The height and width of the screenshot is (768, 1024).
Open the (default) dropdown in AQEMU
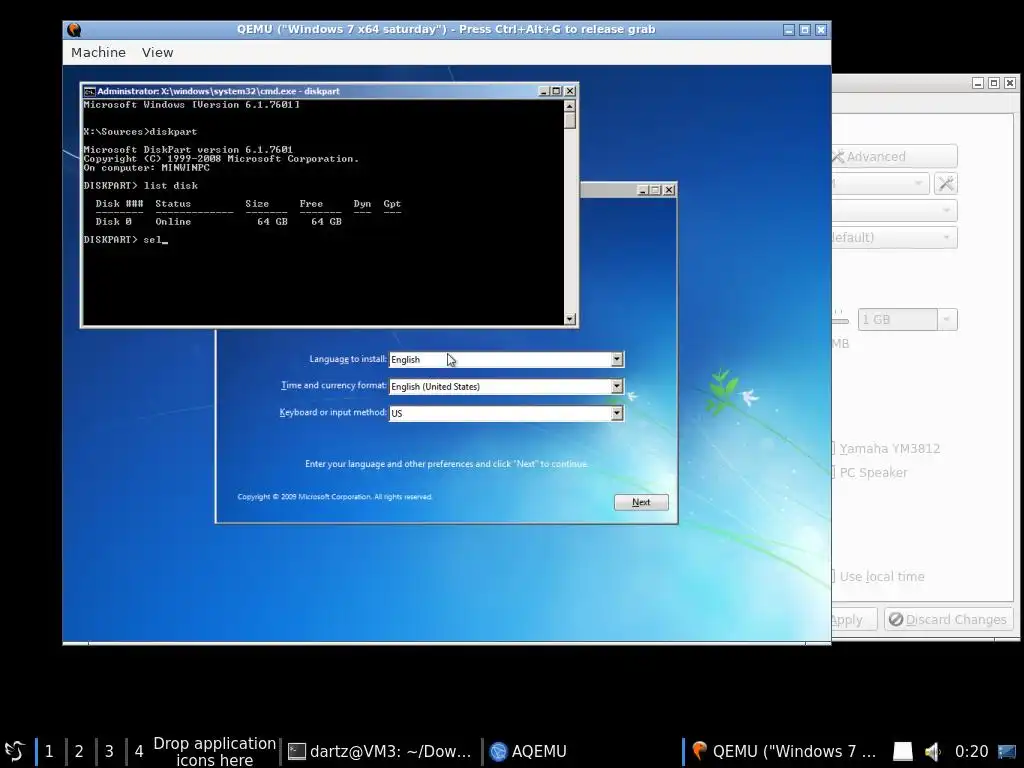tap(894, 237)
